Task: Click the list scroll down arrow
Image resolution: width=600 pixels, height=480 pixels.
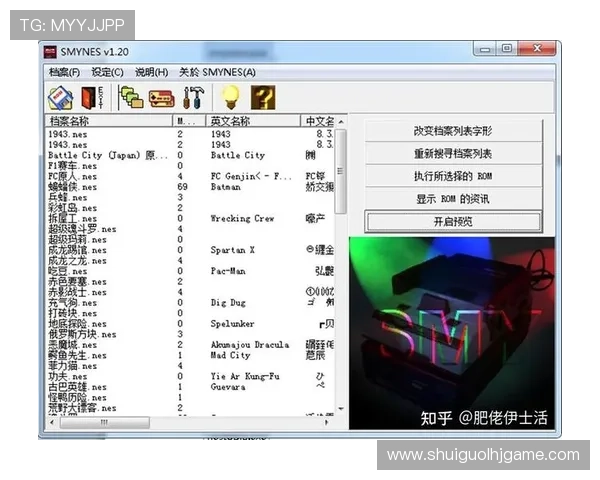Action: click(x=341, y=409)
